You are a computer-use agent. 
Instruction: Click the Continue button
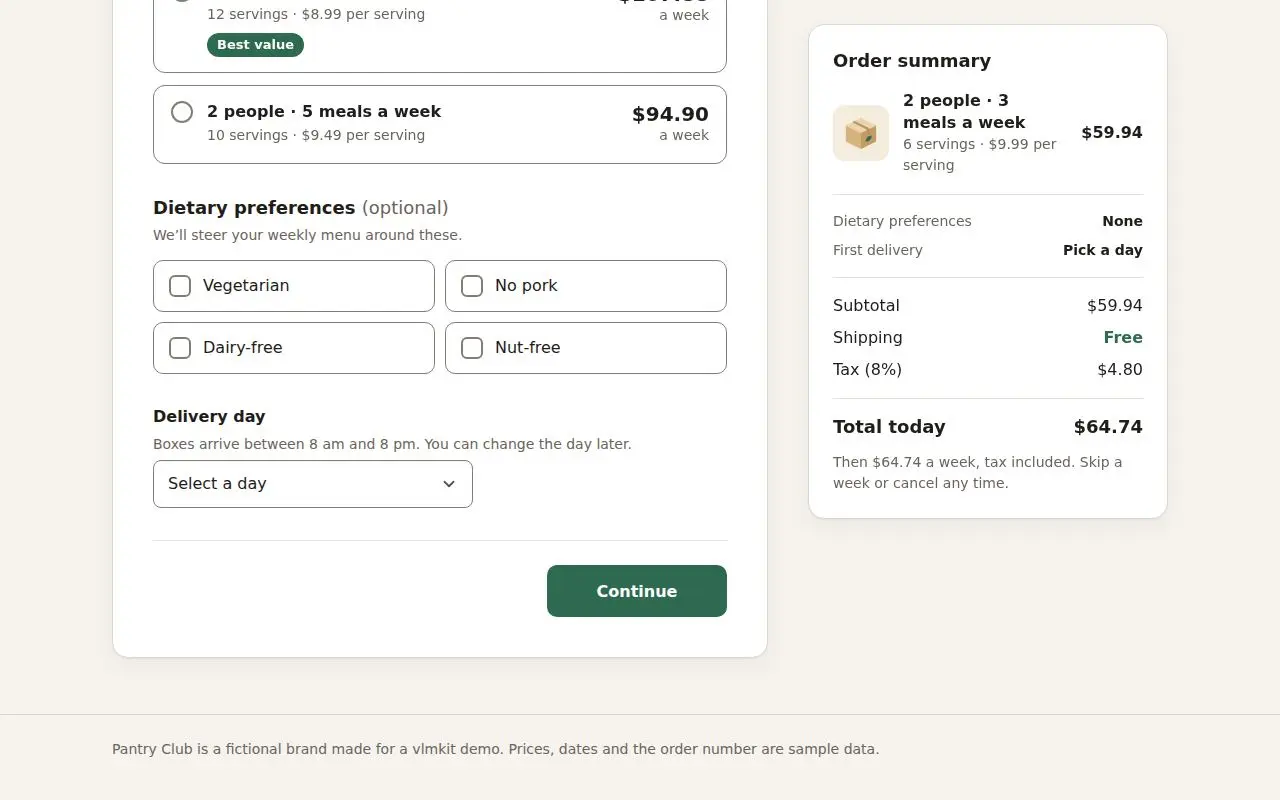coord(637,591)
